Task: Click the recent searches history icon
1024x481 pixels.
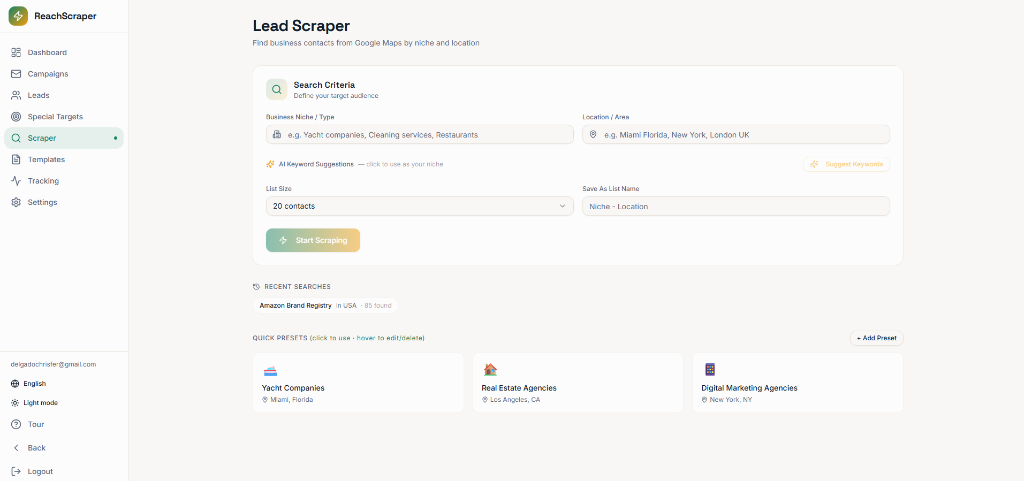Action: (x=256, y=287)
